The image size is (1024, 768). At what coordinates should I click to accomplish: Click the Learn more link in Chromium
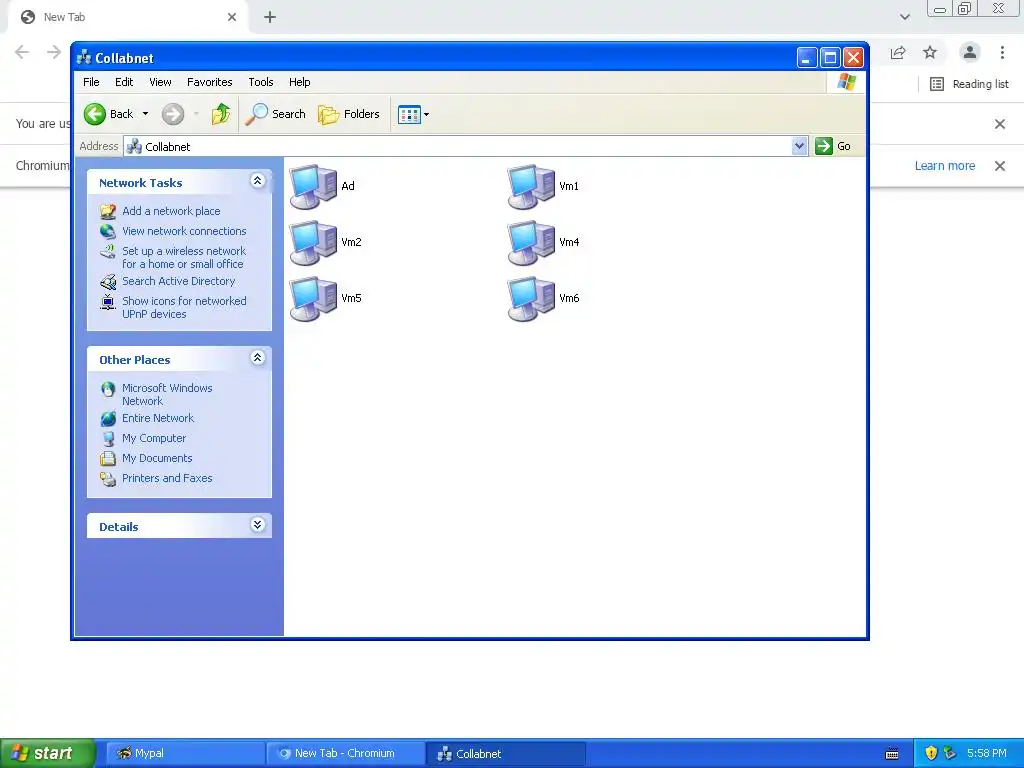945,166
